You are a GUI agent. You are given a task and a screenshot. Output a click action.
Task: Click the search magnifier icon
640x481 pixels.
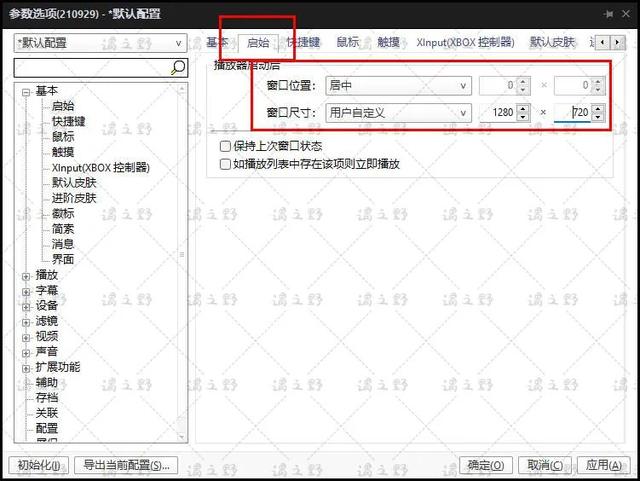click(x=178, y=67)
